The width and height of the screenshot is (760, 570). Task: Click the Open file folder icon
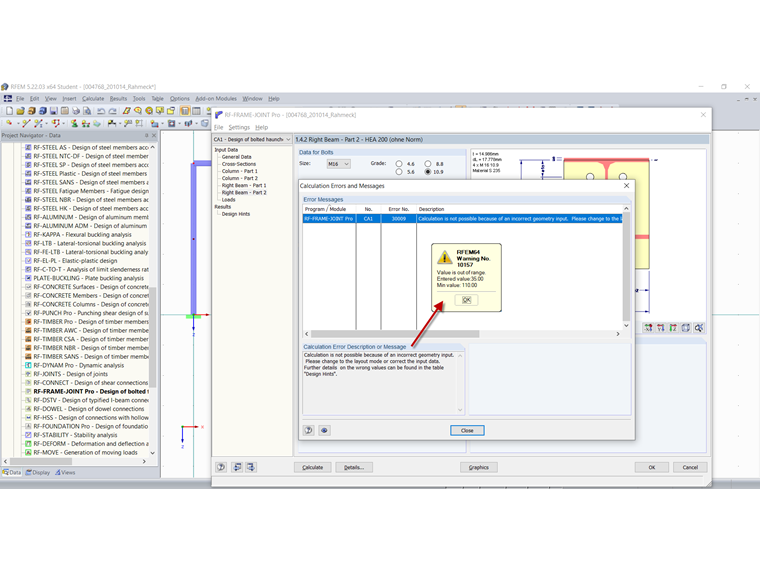[x=20, y=111]
